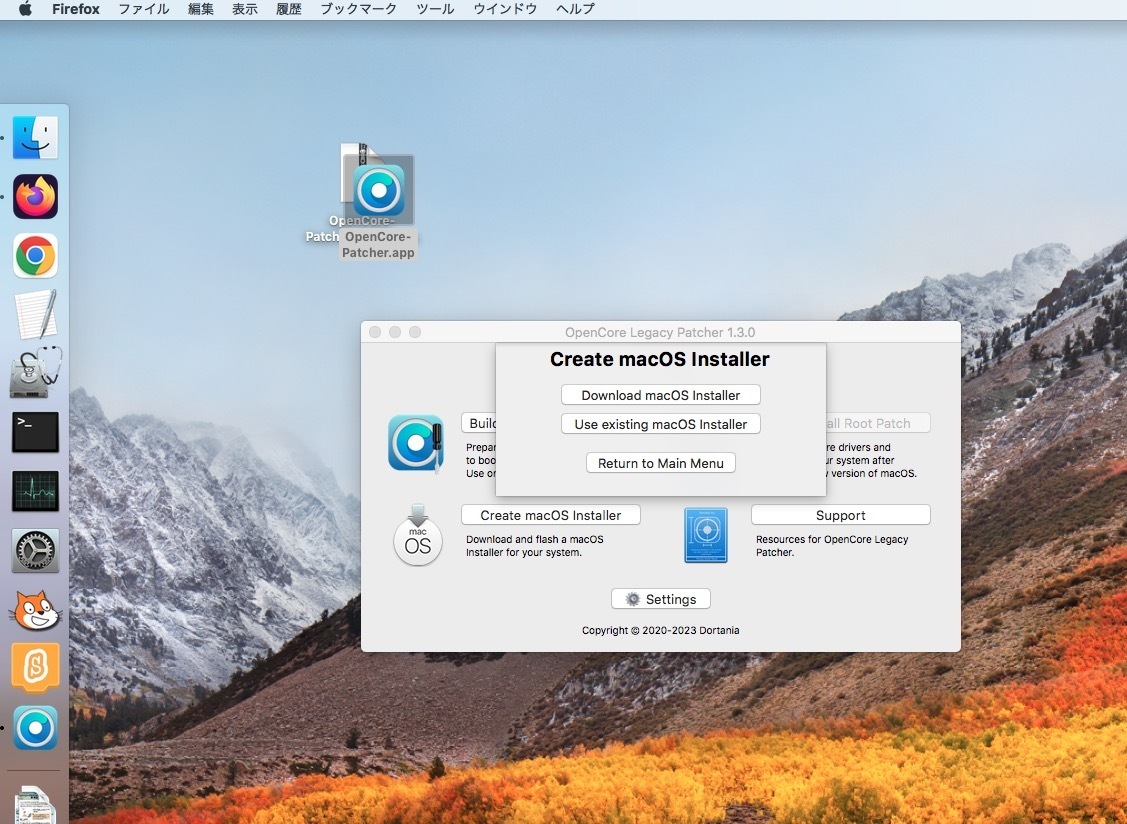Open the ツール menu
The height and width of the screenshot is (824, 1127).
tap(435, 9)
